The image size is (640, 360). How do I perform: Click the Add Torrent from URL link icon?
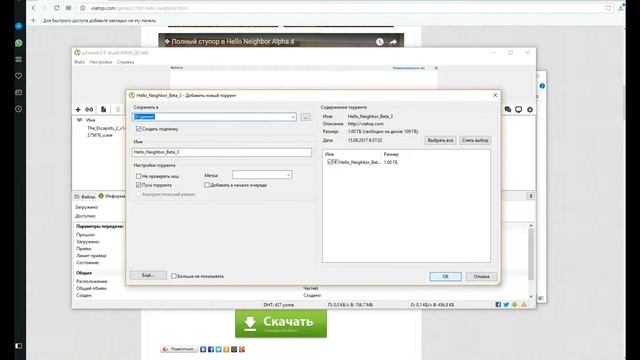coord(89,109)
